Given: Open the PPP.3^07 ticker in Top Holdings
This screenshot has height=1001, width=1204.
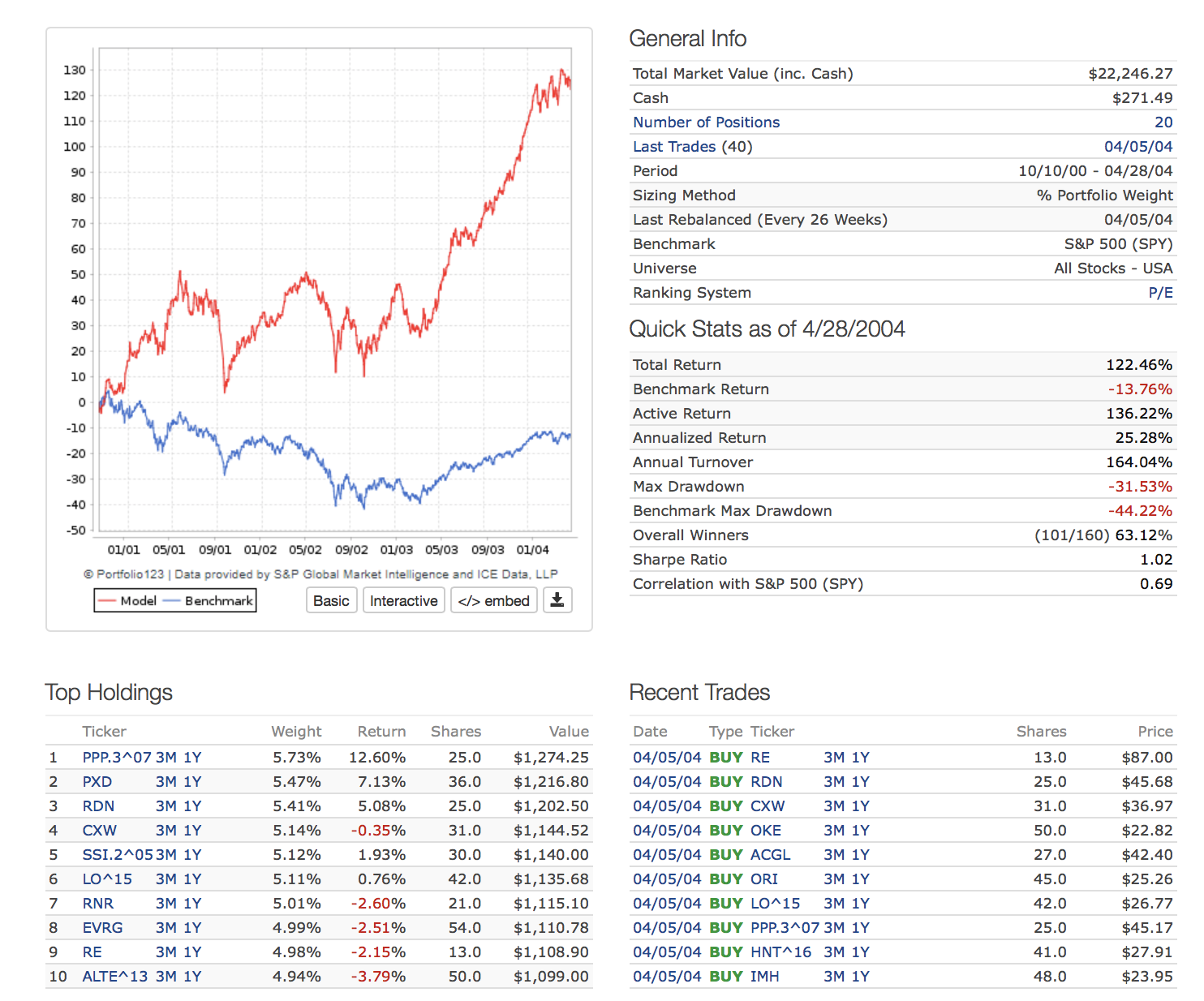Looking at the screenshot, I should tap(117, 758).
